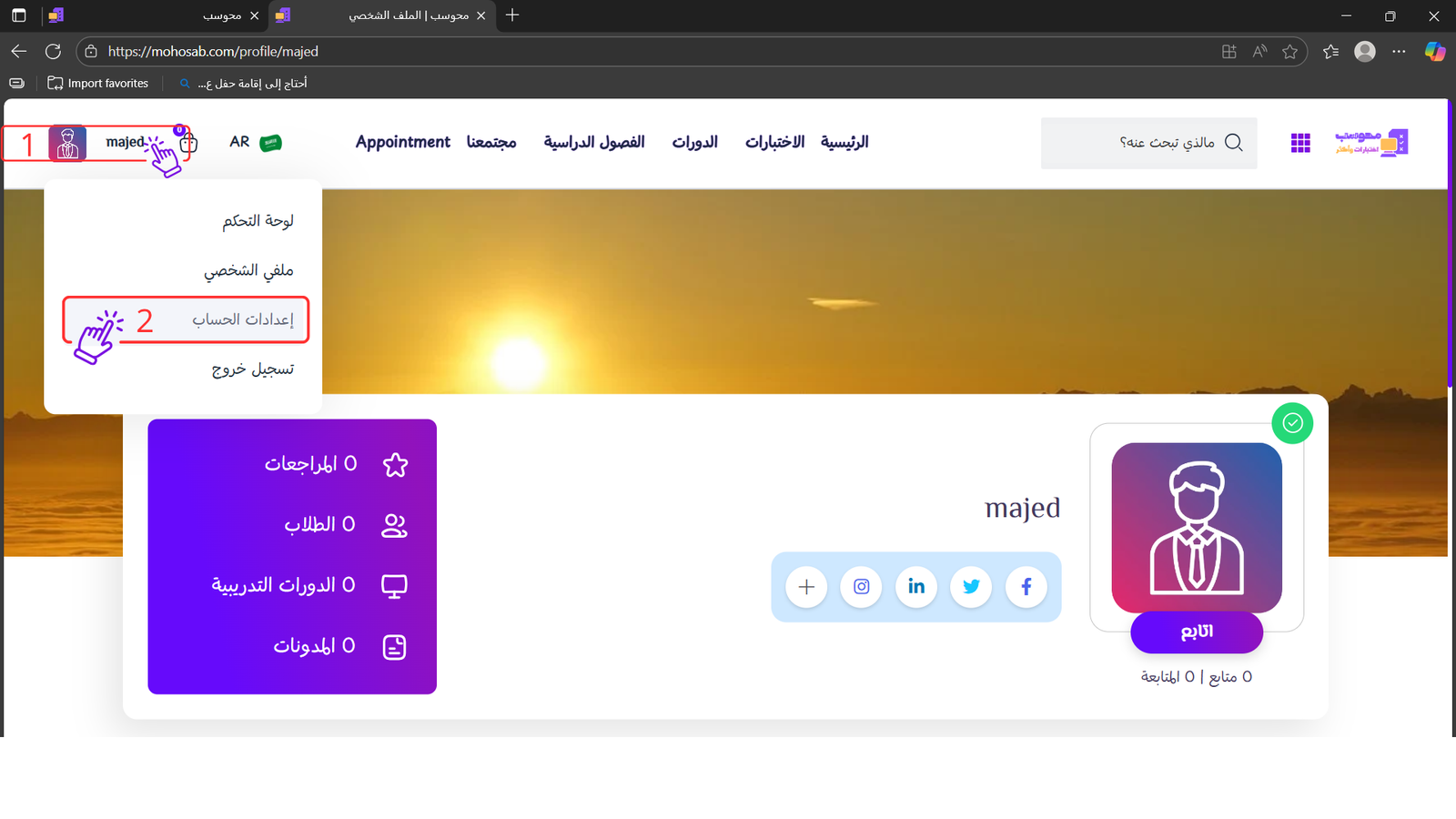This screenshot has width=1456, height=819.
Task: Select ملفي الشخصي menu entry
Action: pyautogui.click(x=248, y=270)
